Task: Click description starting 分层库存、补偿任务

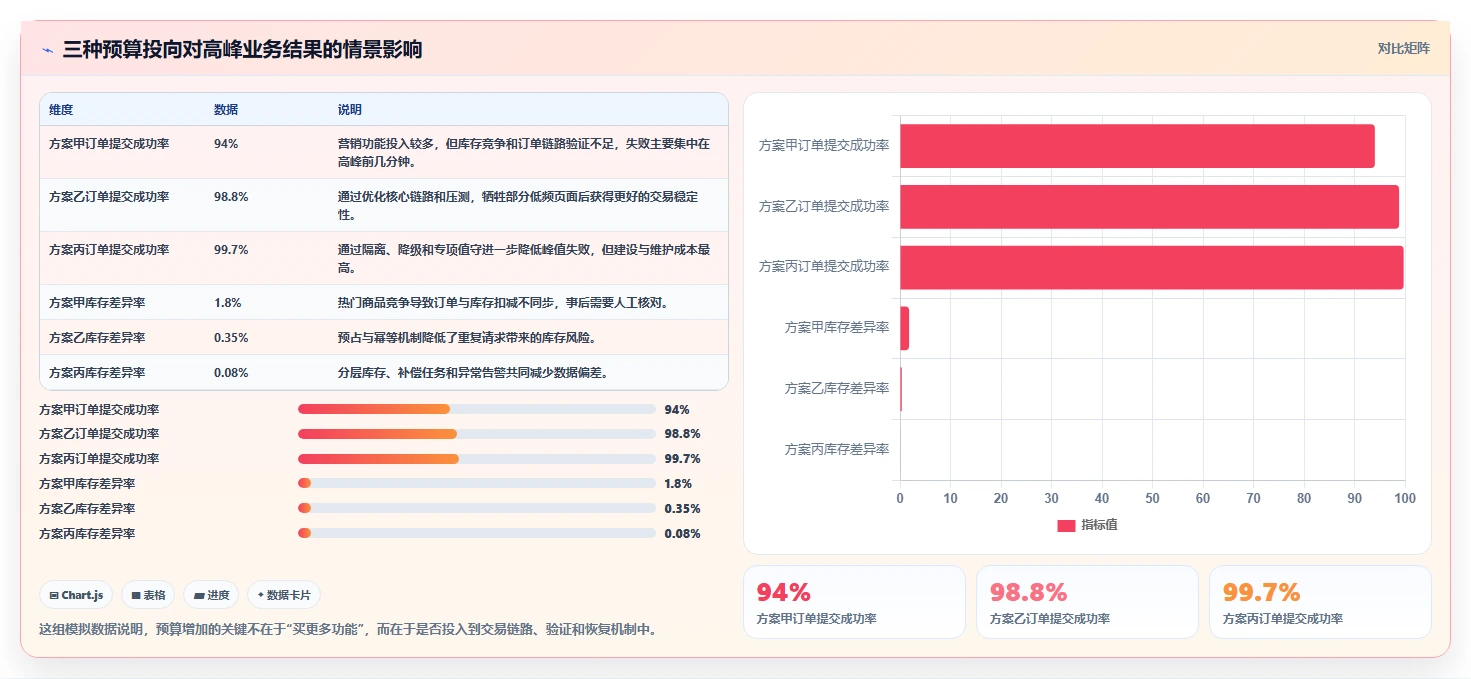Action: [473, 372]
